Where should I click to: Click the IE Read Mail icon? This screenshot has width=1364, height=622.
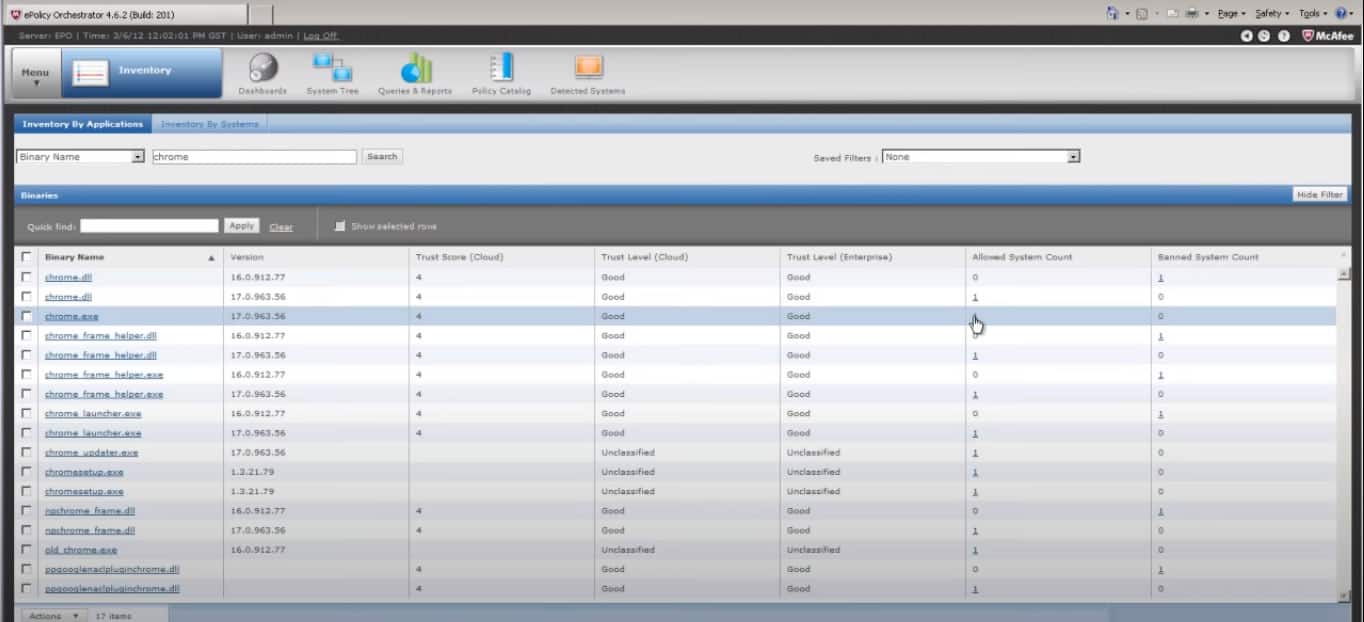coord(1172,13)
